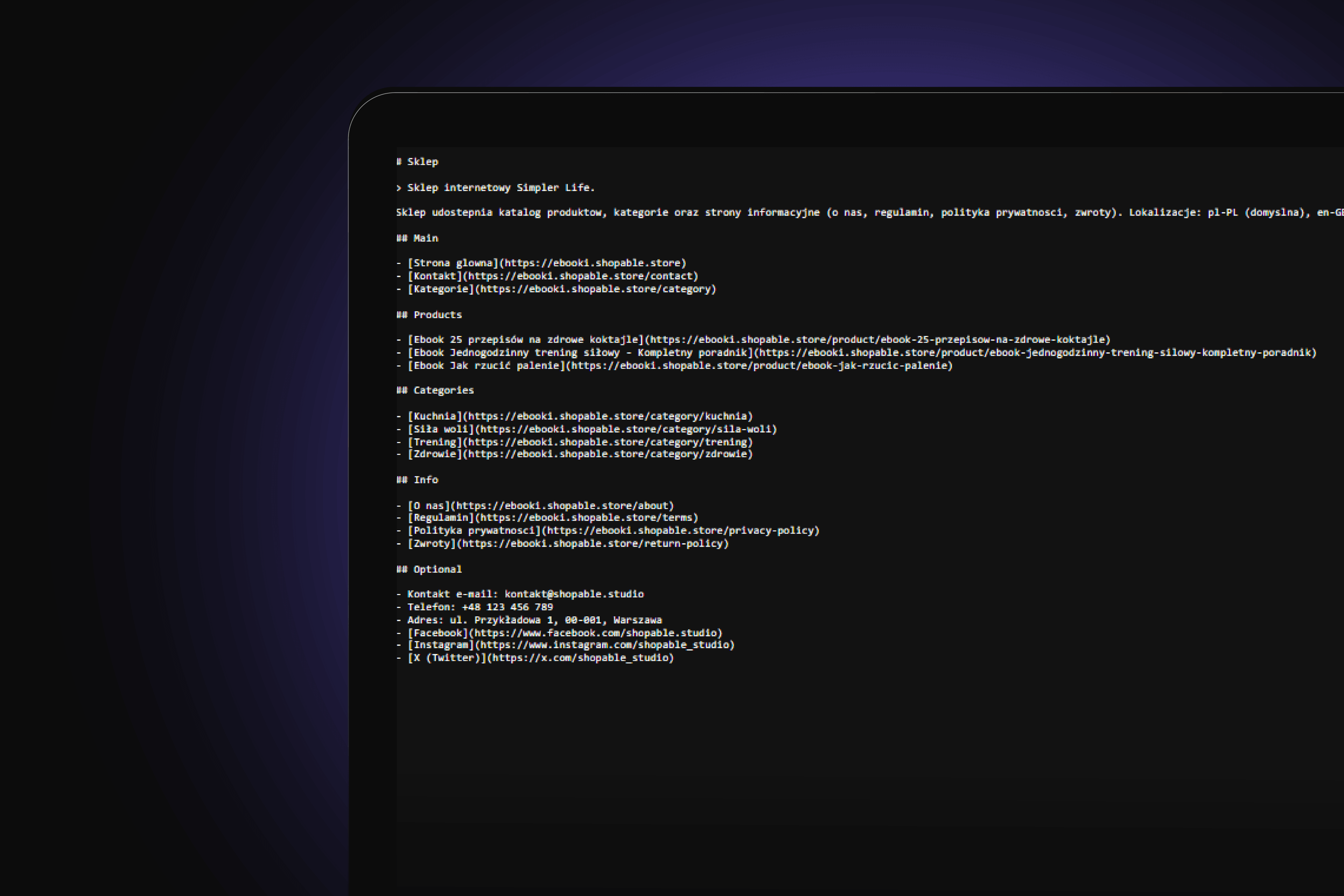The height and width of the screenshot is (896, 1344).
Task: Click the "[Polityka prywatnosci]" line
Action: point(608,531)
